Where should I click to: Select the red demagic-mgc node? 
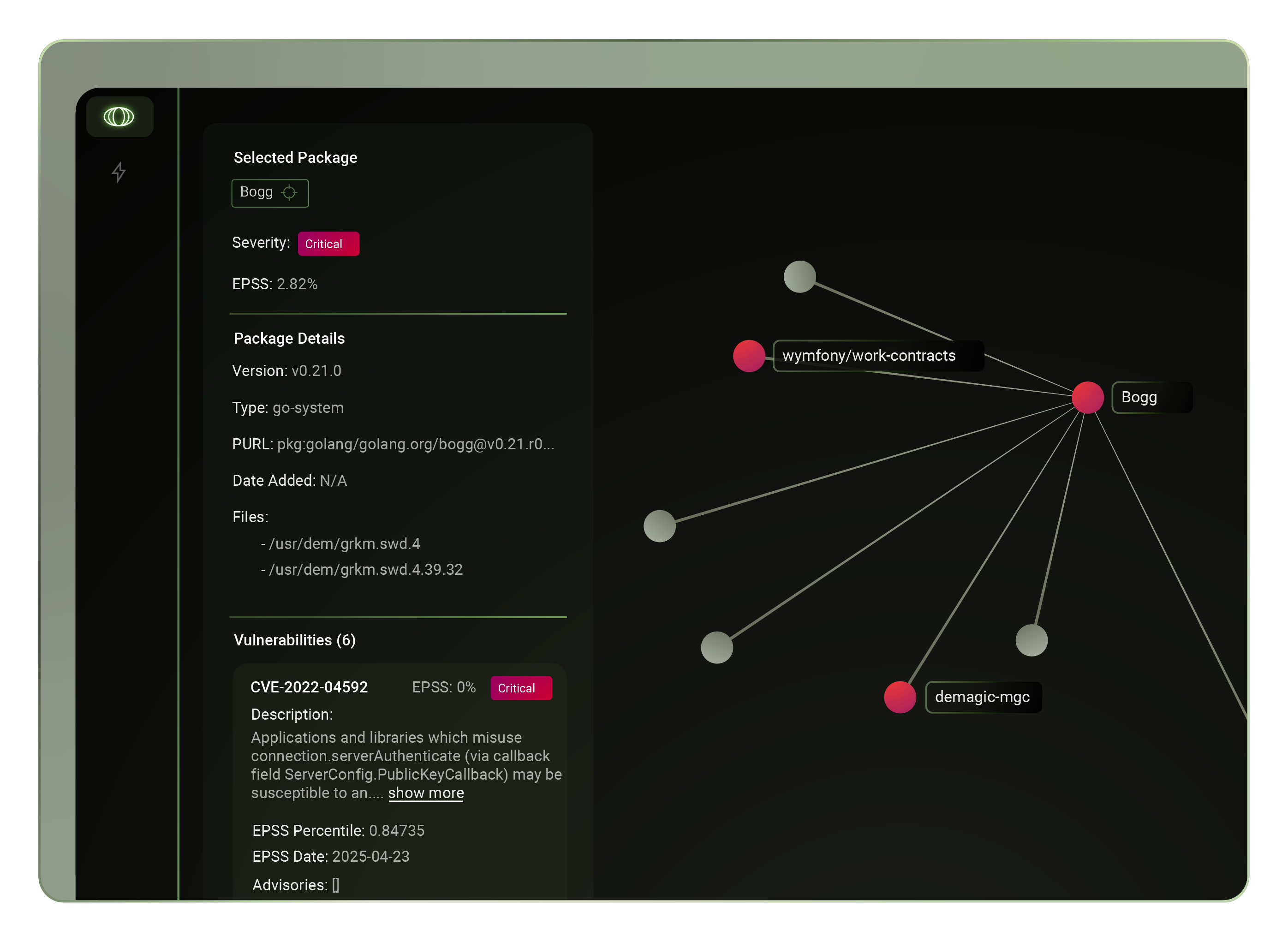point(900,697)
